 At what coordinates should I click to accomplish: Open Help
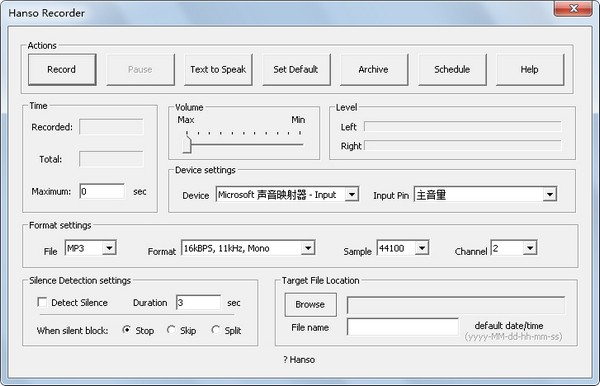pos(530,70)
